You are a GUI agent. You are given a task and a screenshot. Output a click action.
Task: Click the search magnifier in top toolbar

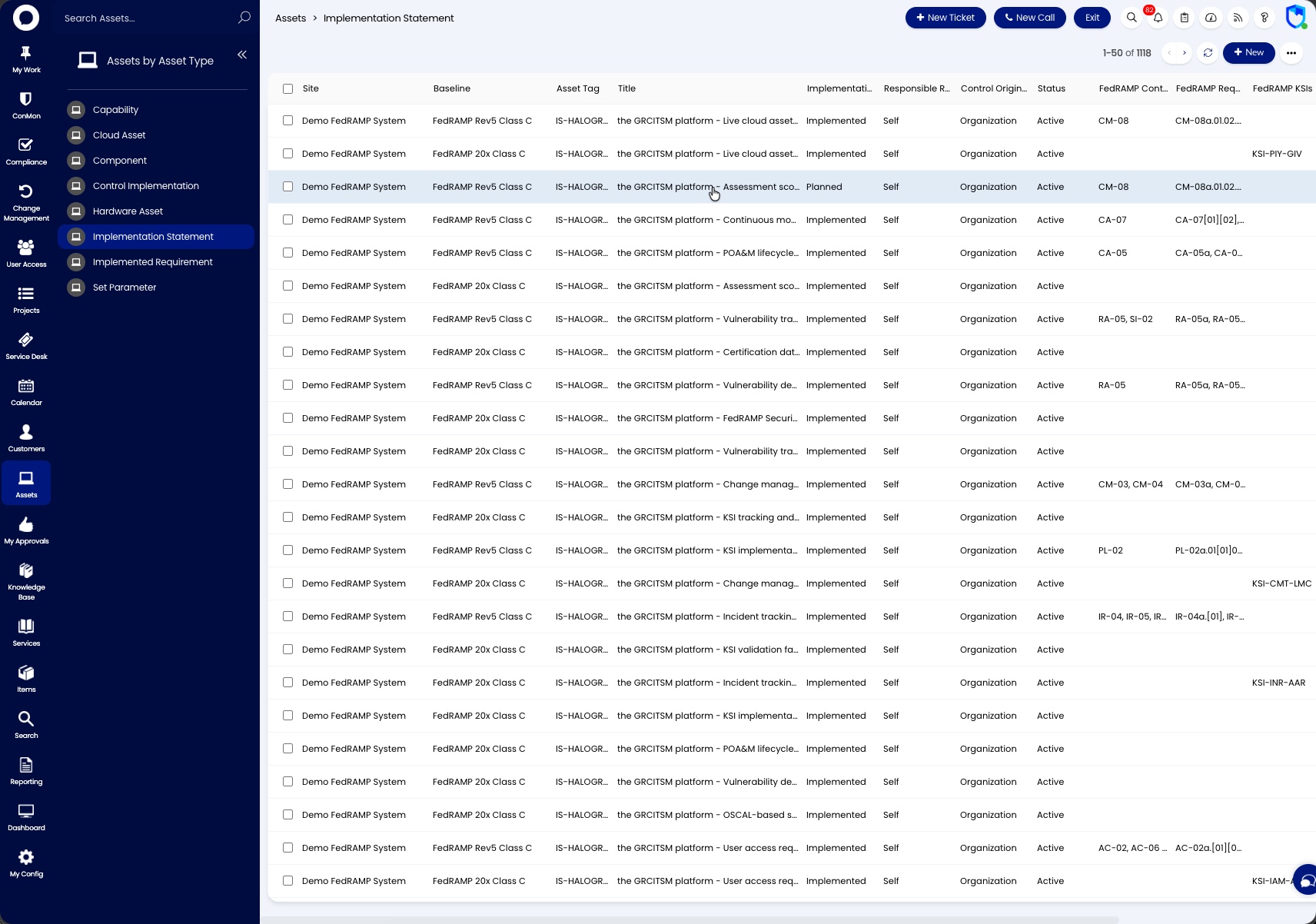1132,18
